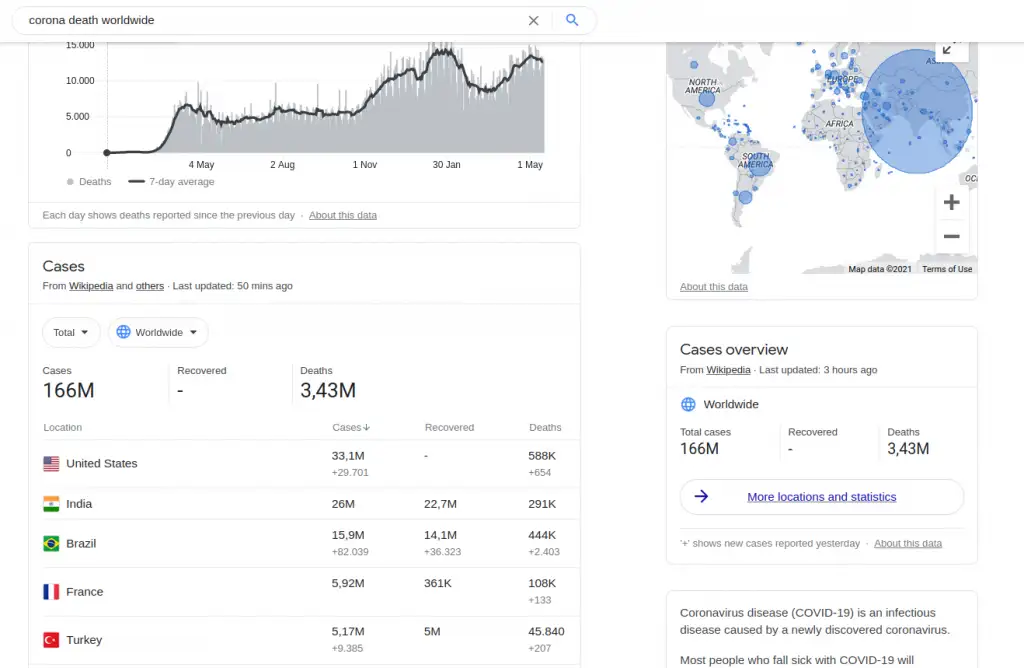Screen dimensions: 1024x668
Task: Open the Total dropdown
Action: pos(71,332)
